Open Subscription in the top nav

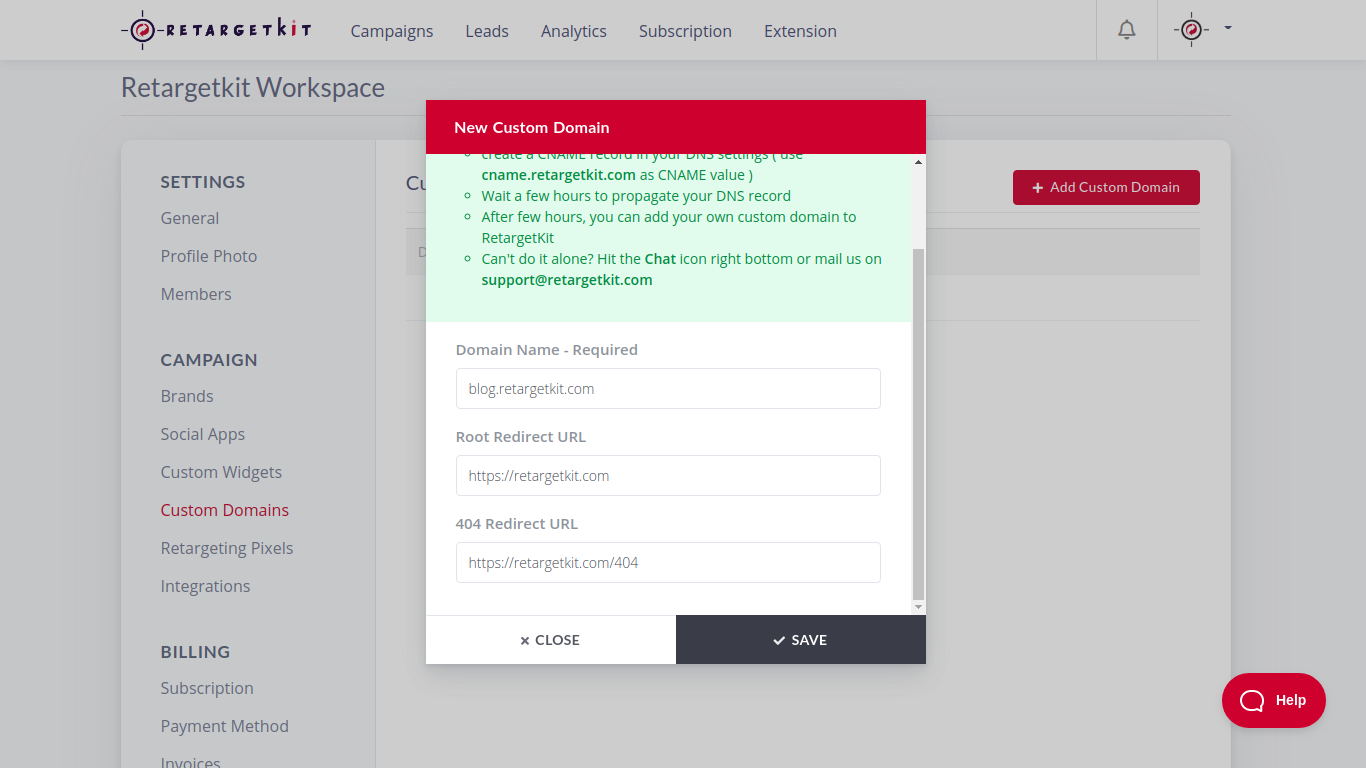[x=685, y=31]
